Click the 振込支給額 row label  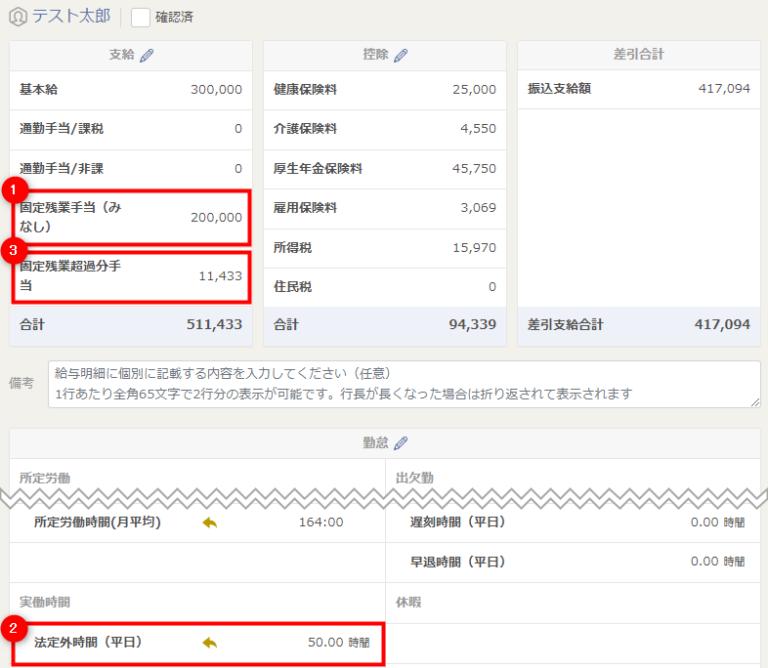tap(559, 89)
